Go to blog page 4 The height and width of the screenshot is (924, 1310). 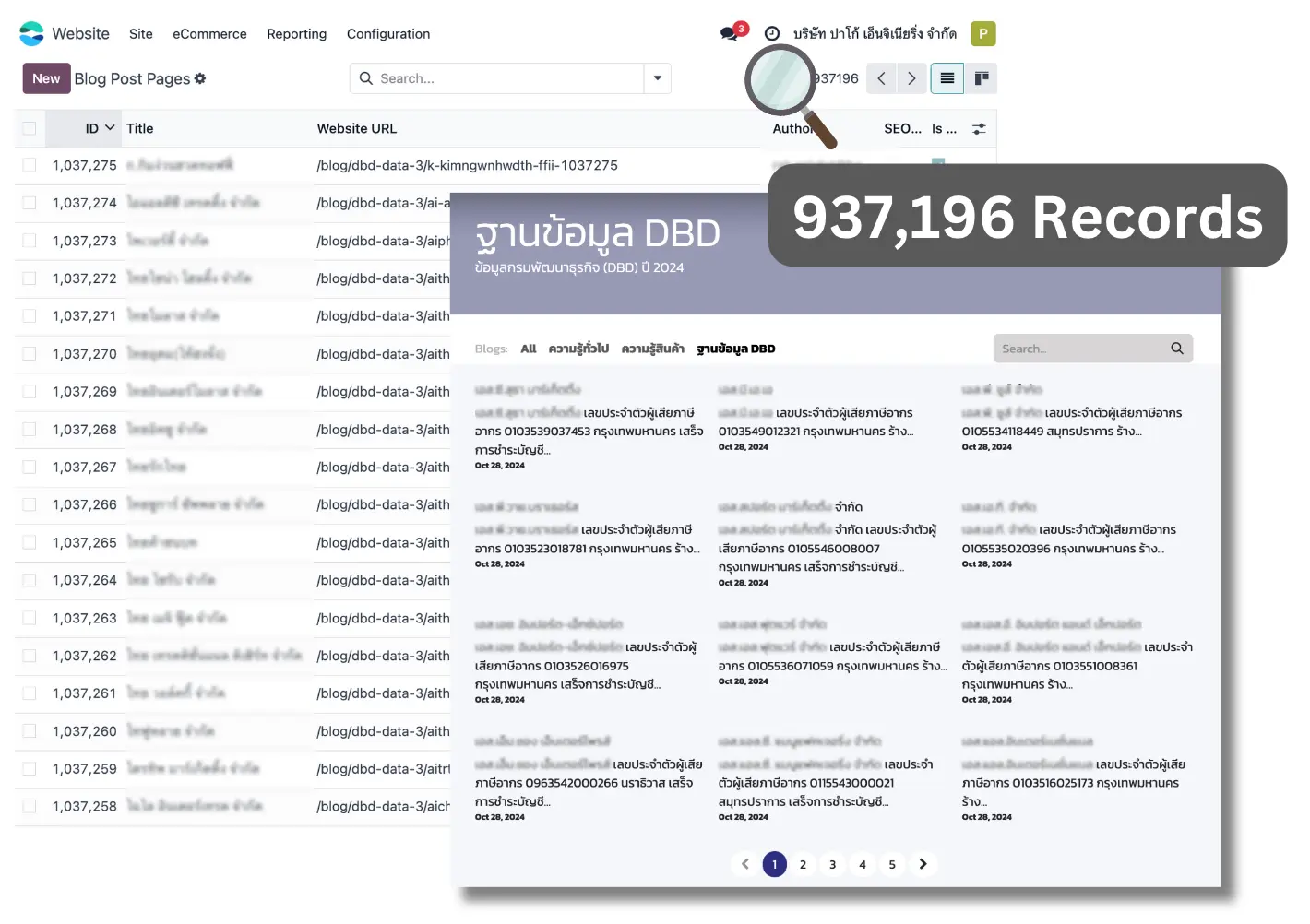tap(863, 864)
